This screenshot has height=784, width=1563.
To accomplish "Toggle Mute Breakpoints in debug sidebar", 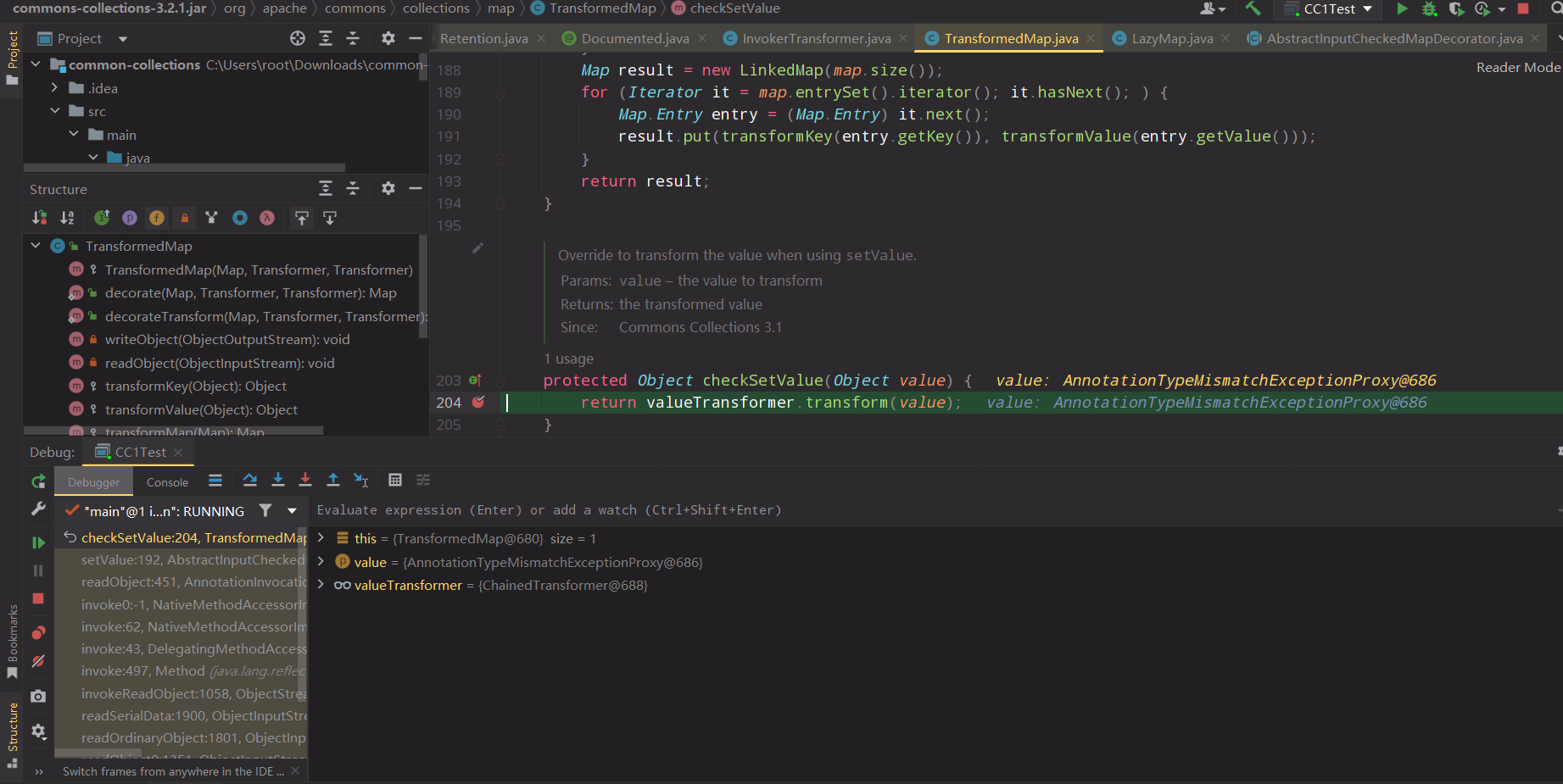I will pos(38,661).
